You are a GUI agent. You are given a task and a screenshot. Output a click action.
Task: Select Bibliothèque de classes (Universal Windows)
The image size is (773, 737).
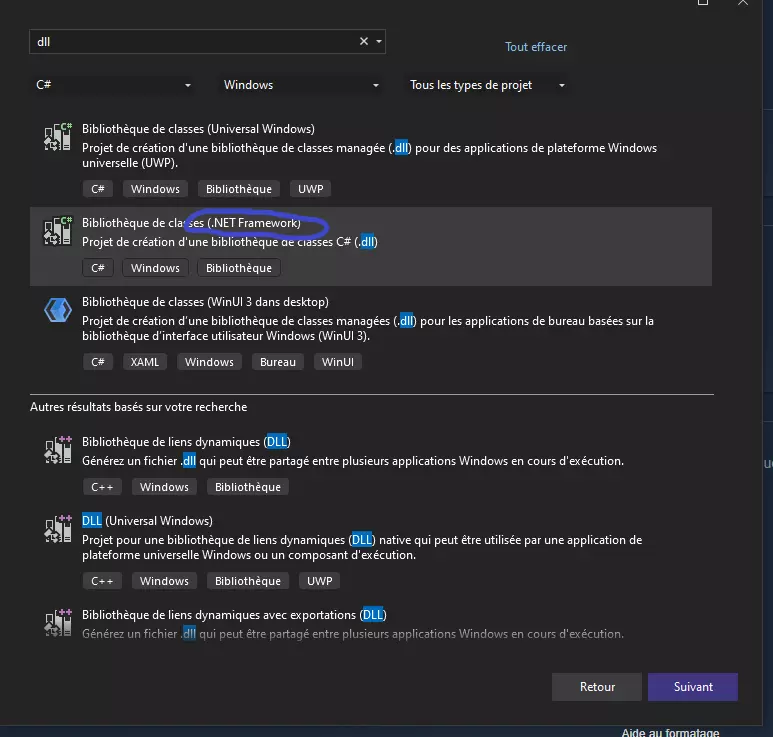198,129
